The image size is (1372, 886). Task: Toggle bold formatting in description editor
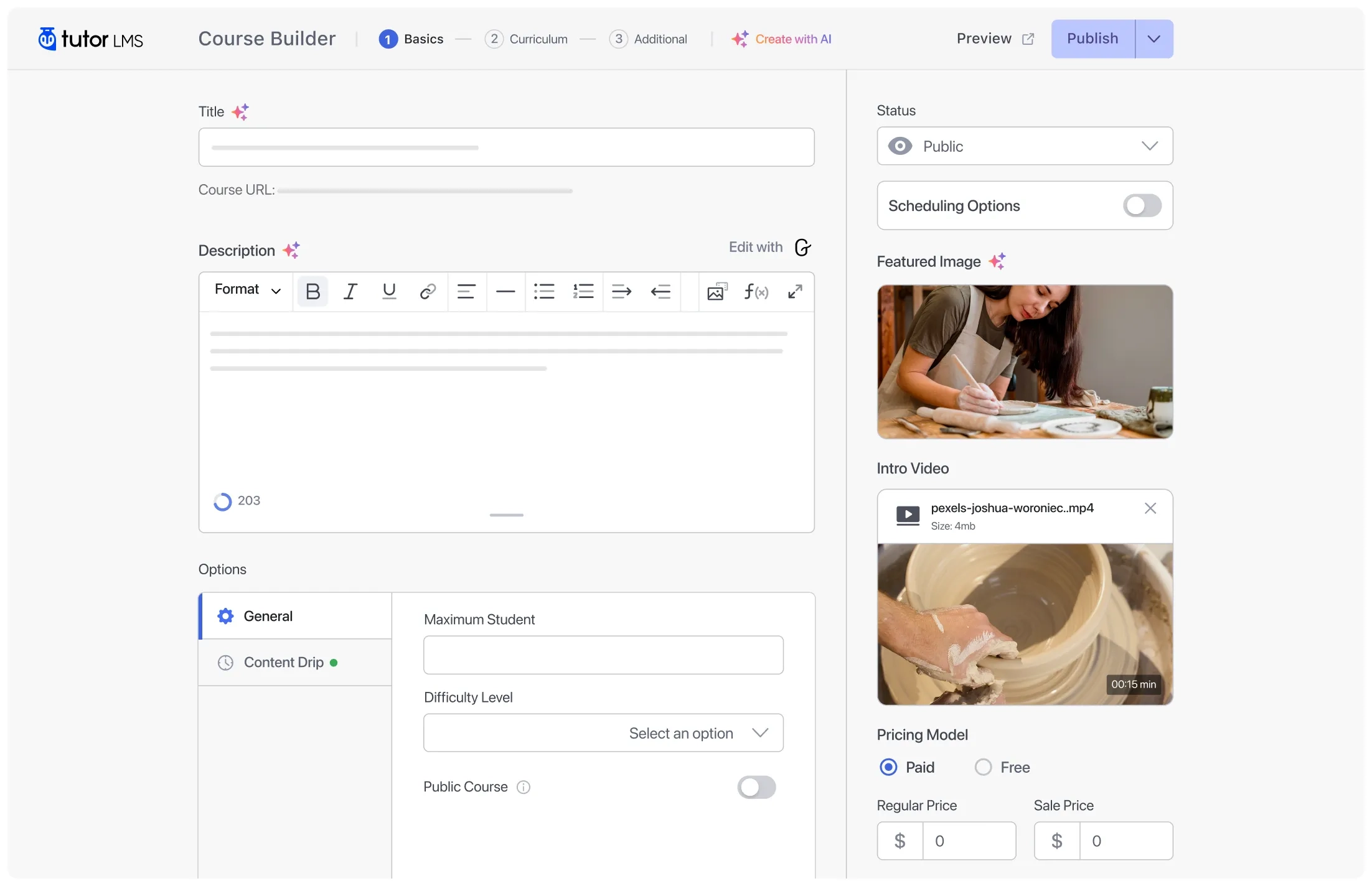point(312,291)
